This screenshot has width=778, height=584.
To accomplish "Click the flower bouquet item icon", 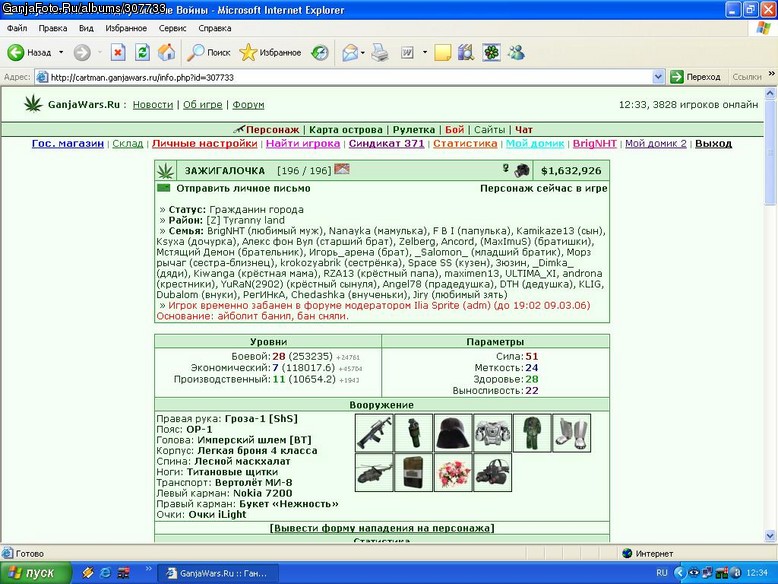I will point(454,472).
